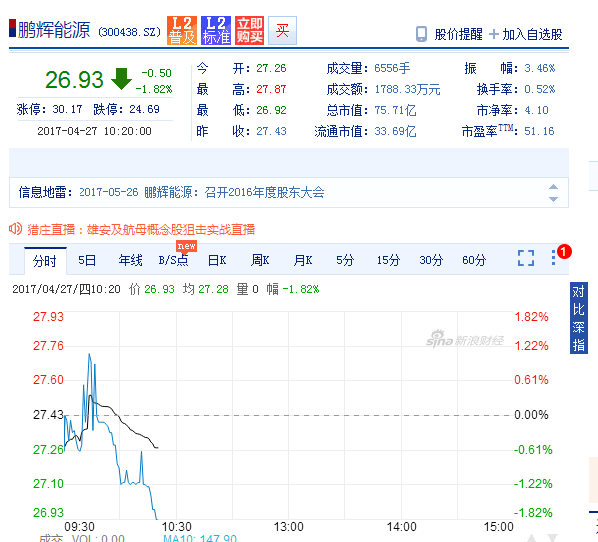
Task: Click 最低 value 26.92
Action: click(x=271, y=110)
